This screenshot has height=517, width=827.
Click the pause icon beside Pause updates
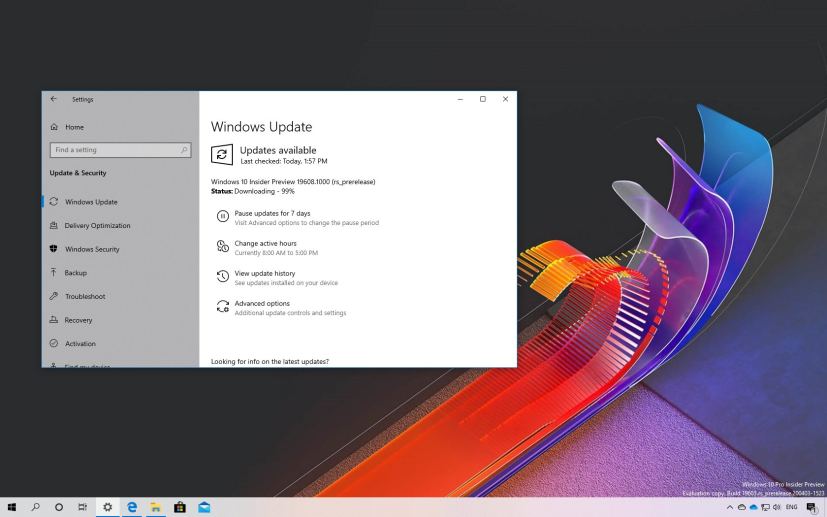[223, 216]
